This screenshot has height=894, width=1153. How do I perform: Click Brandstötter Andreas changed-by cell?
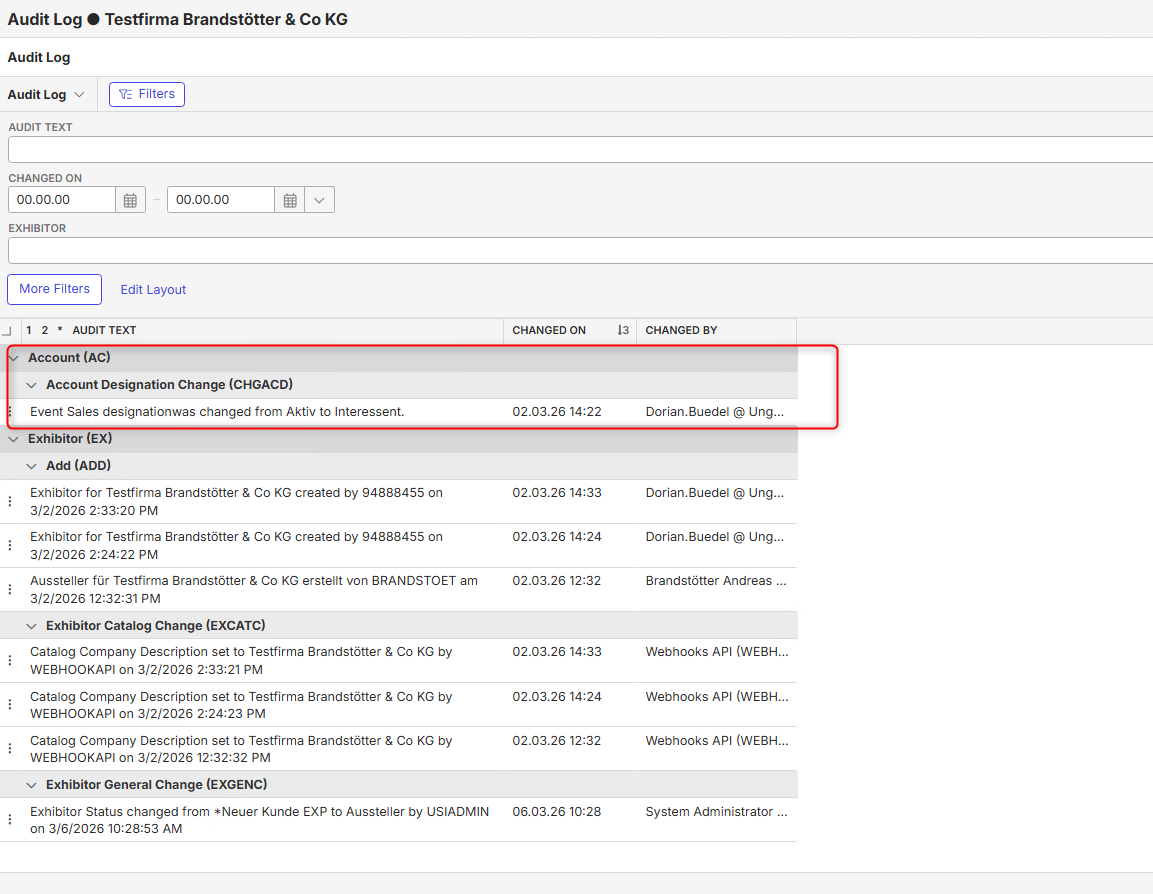[716, 581]
